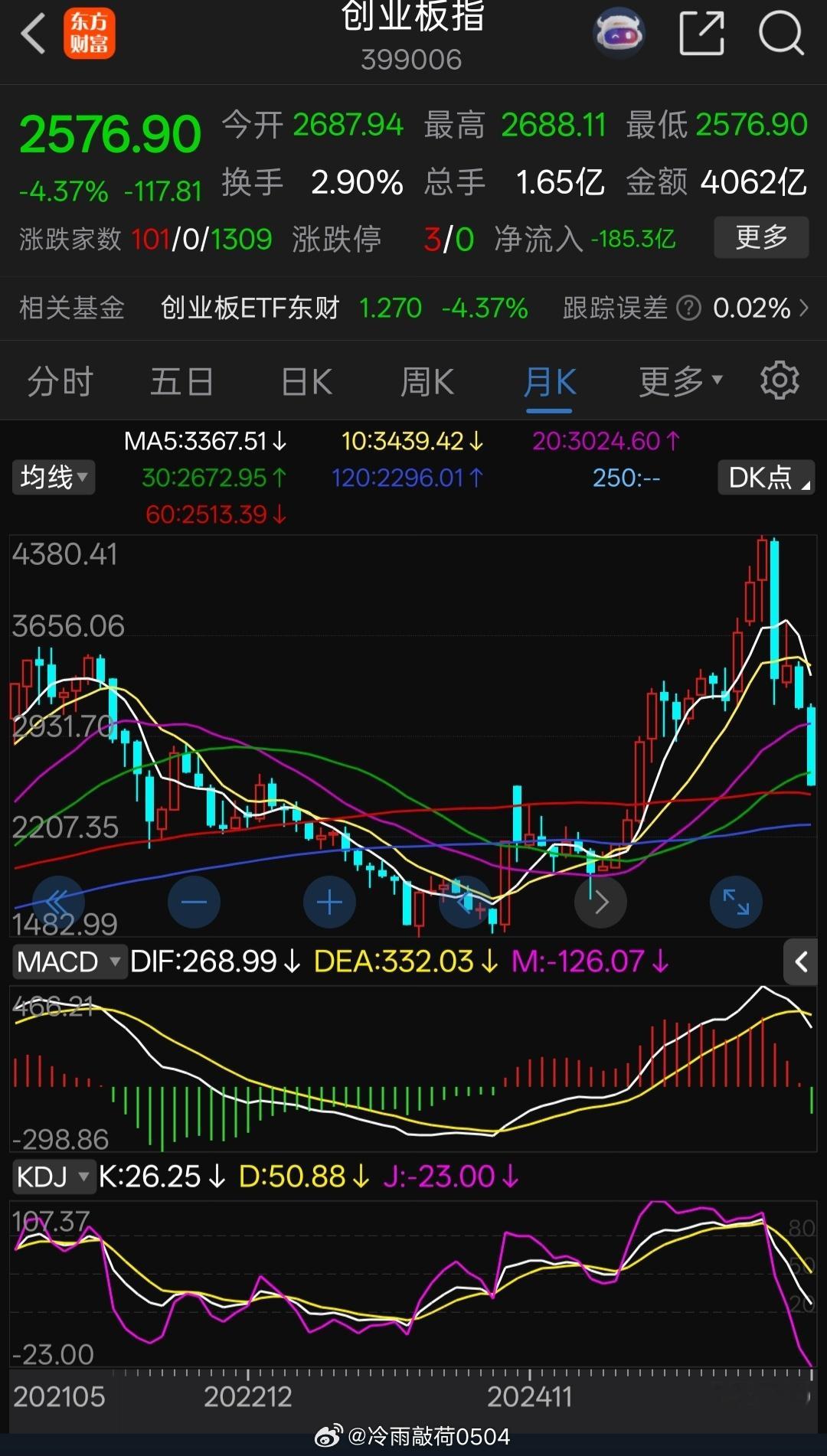Tap the 涨跌停 3/0 value

pos(449,240)
